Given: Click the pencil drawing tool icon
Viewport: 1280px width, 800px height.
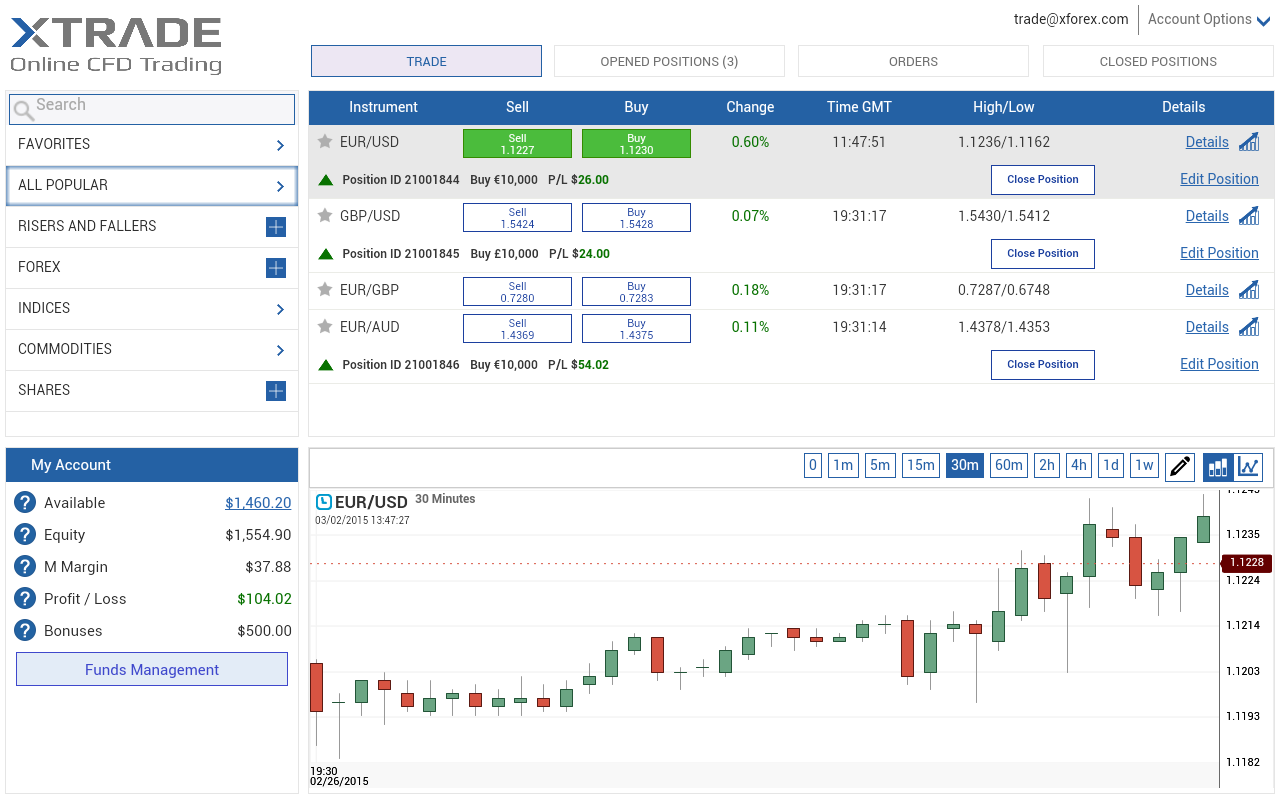Looking at the screenshot, I should coord(1180,466).
